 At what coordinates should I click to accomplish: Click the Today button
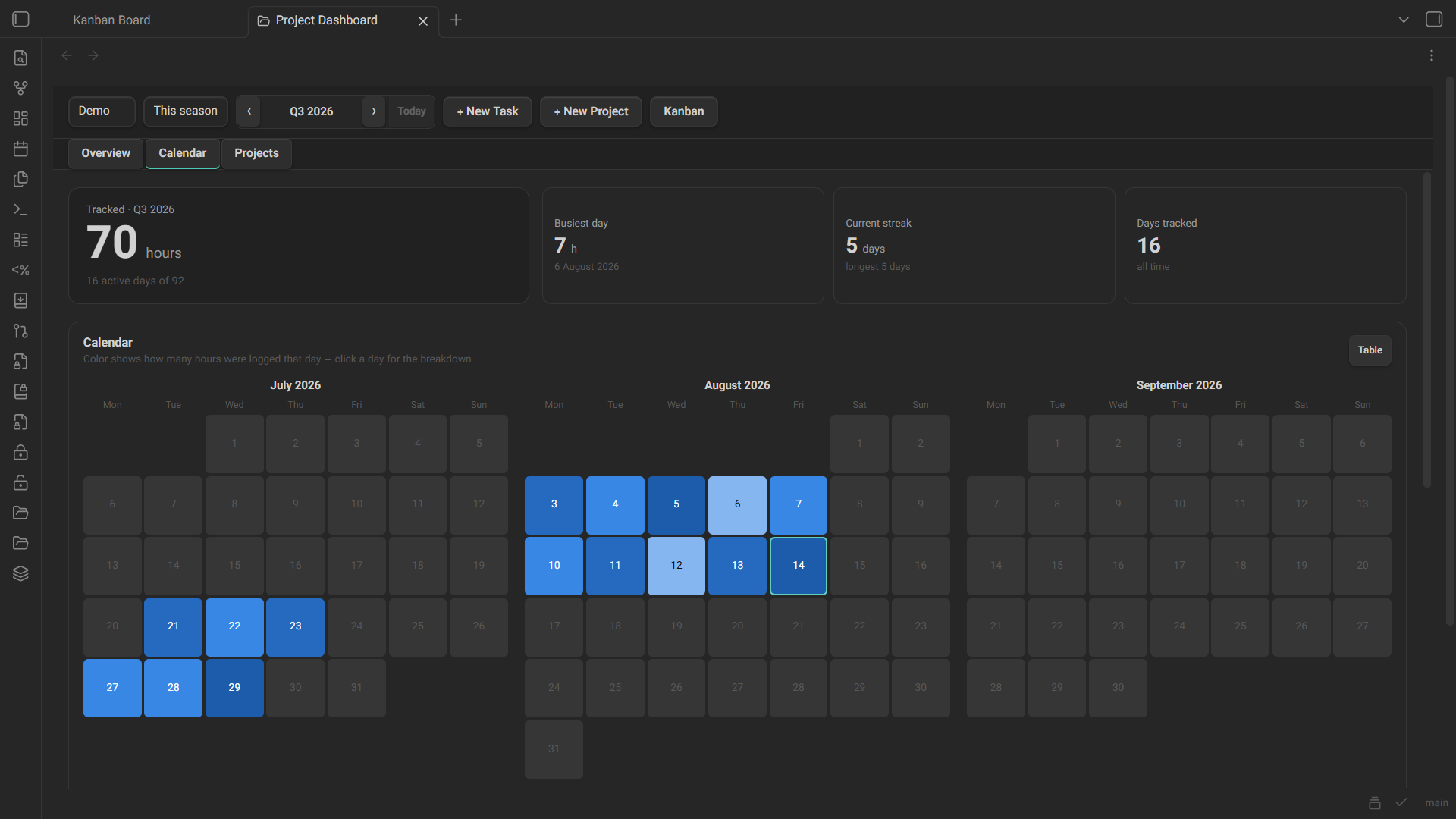[412, 111]
